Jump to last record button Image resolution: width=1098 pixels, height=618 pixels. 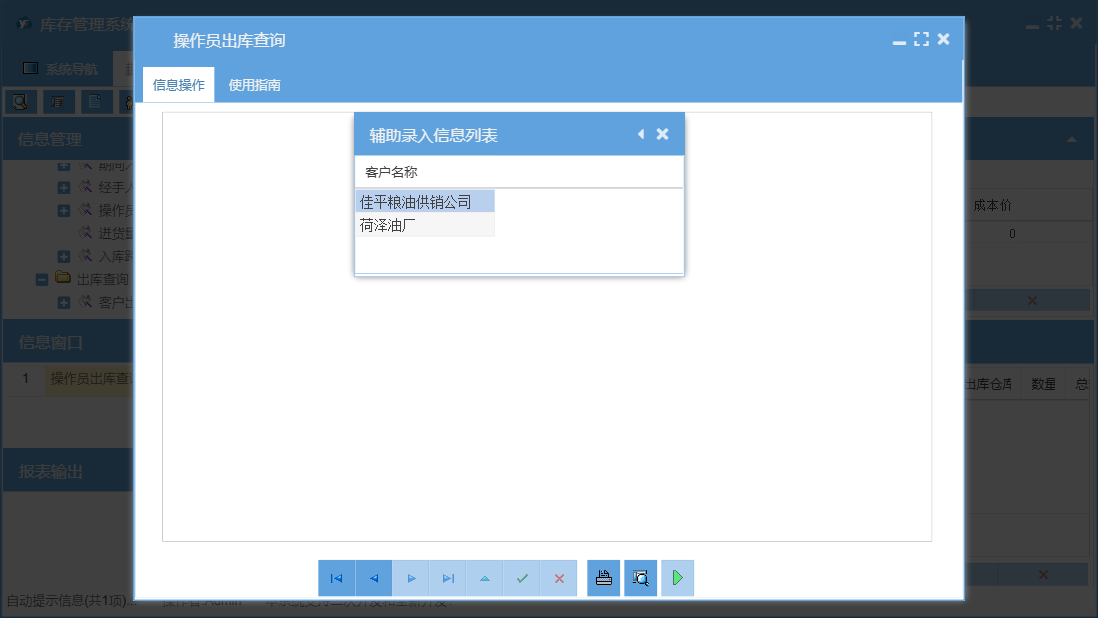(x=448, y=578)
